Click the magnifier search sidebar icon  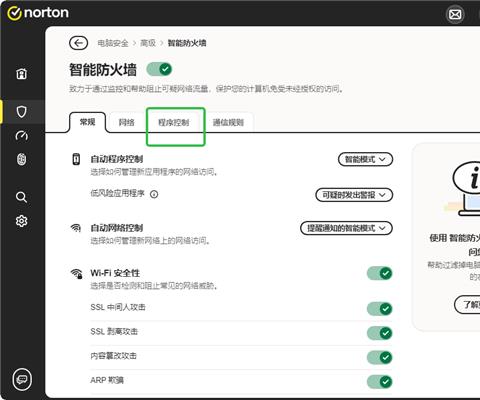tap(22, 197)
